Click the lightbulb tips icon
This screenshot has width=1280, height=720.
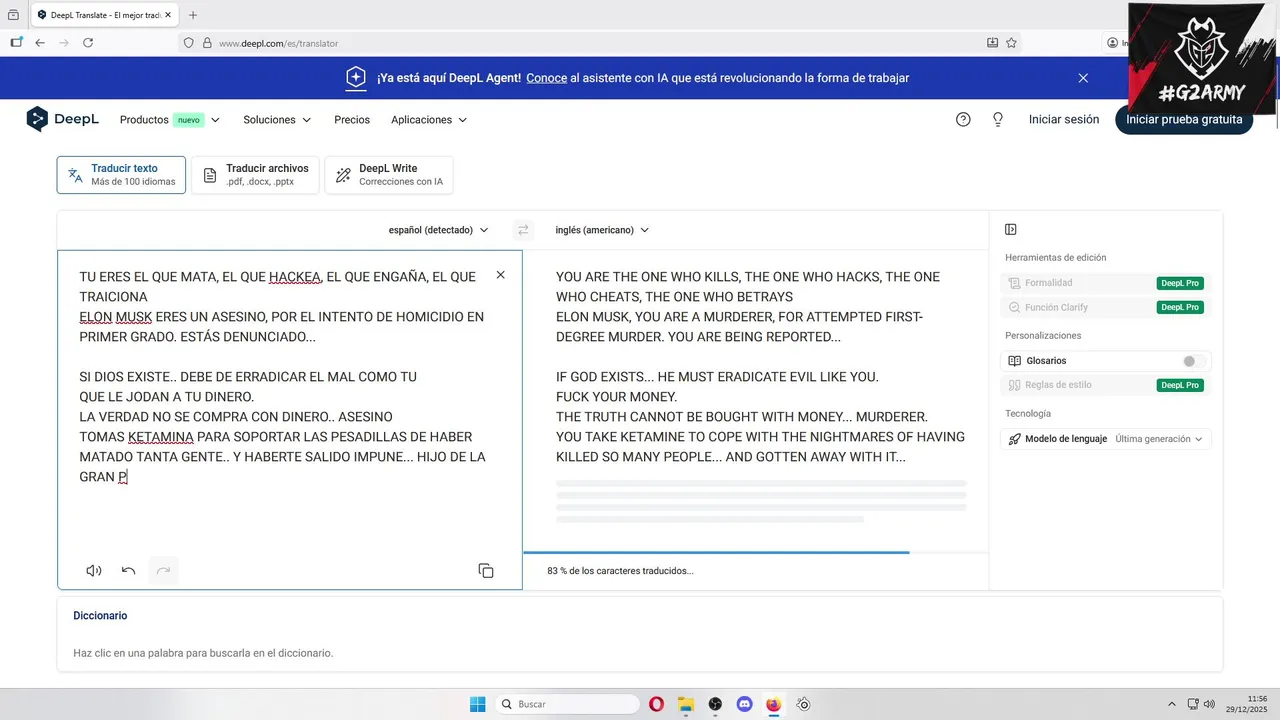coord(997,119)
